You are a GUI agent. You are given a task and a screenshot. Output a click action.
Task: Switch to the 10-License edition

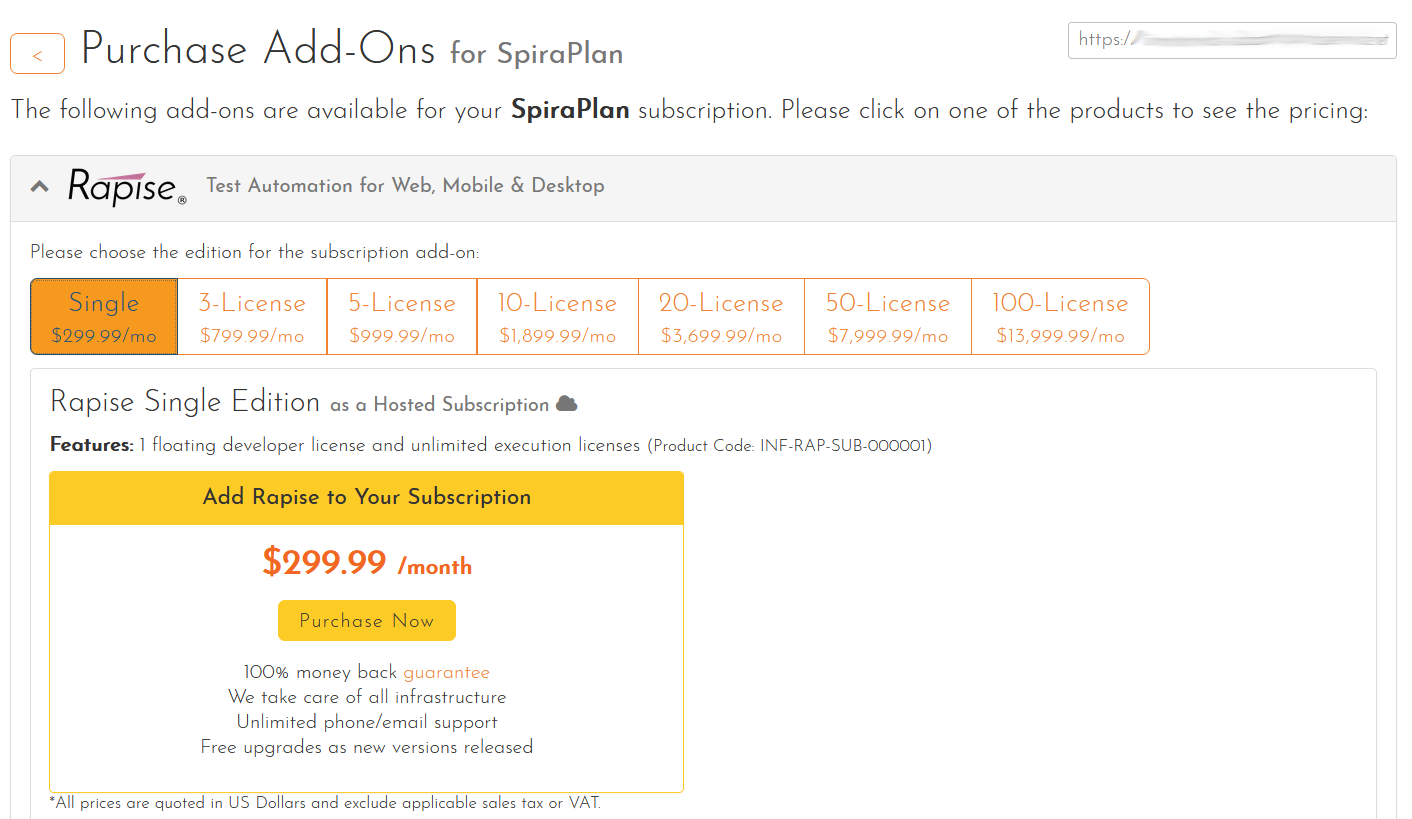pos(558,316)
